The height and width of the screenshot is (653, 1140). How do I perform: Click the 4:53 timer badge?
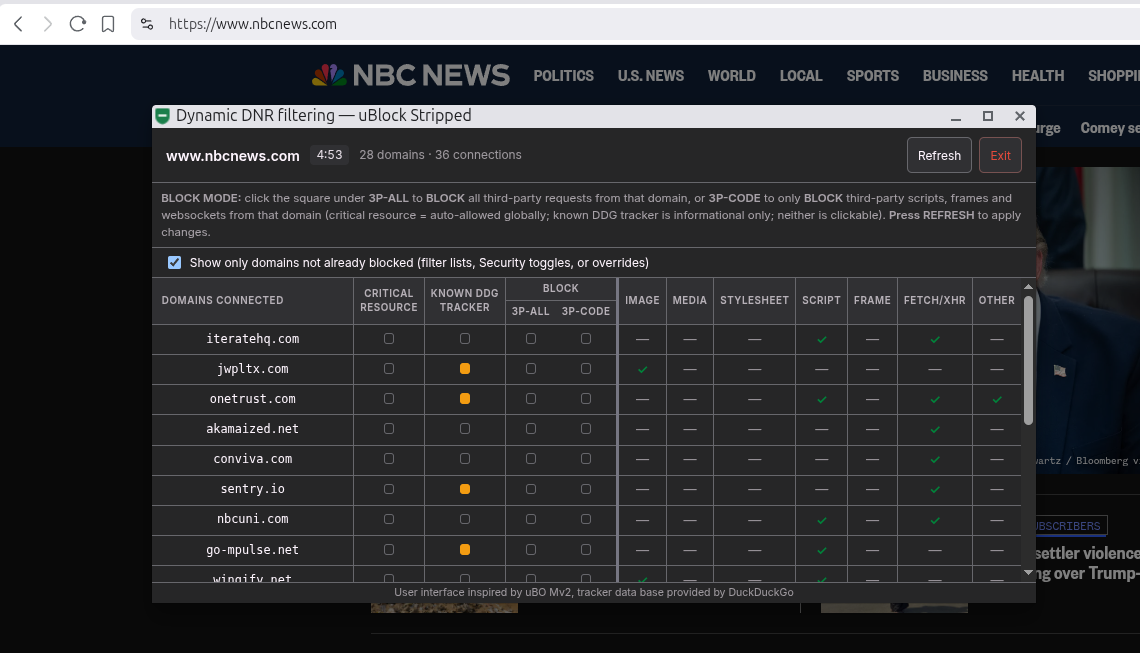[x=329, y=155]
